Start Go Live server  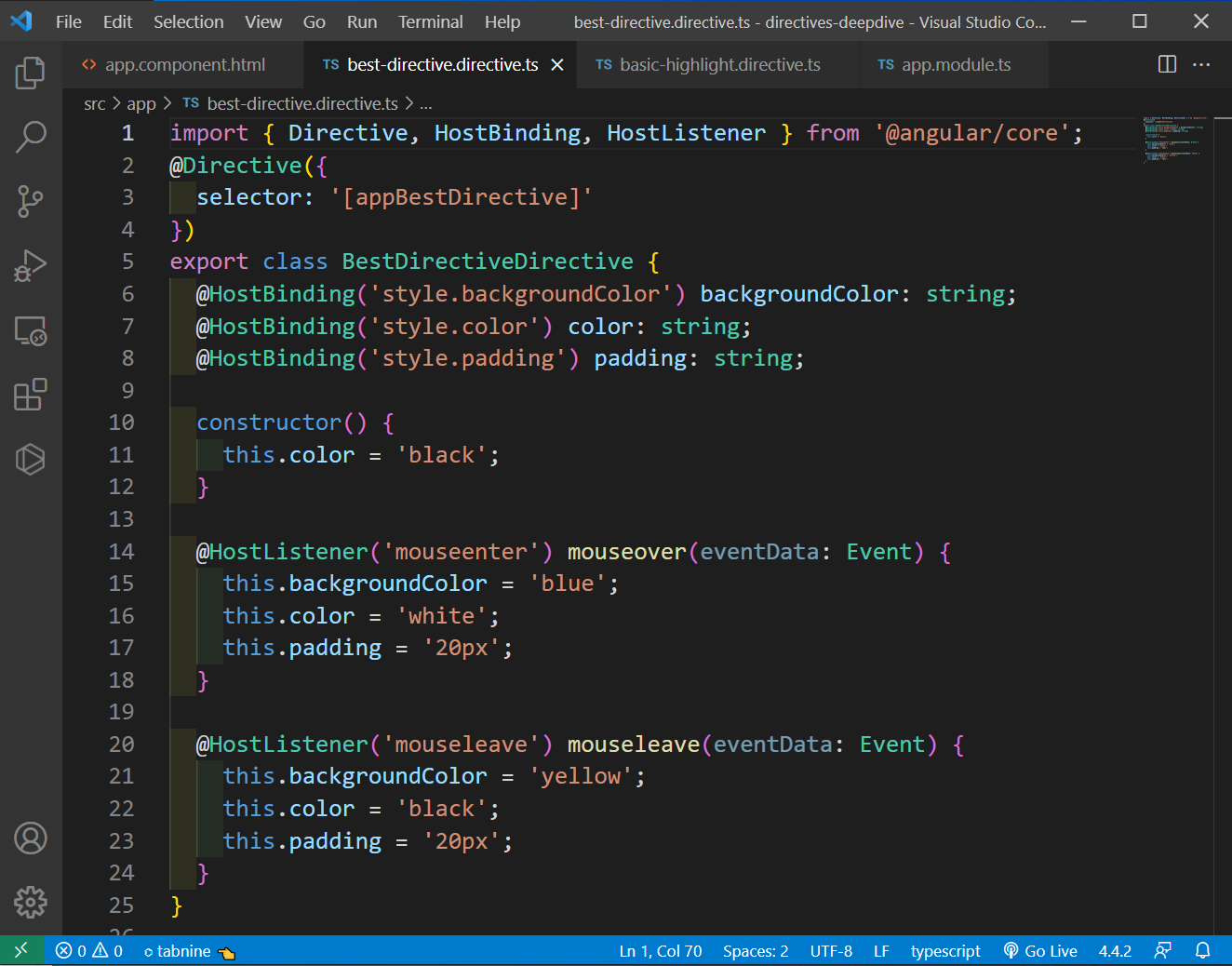[x=1040, y=950]
